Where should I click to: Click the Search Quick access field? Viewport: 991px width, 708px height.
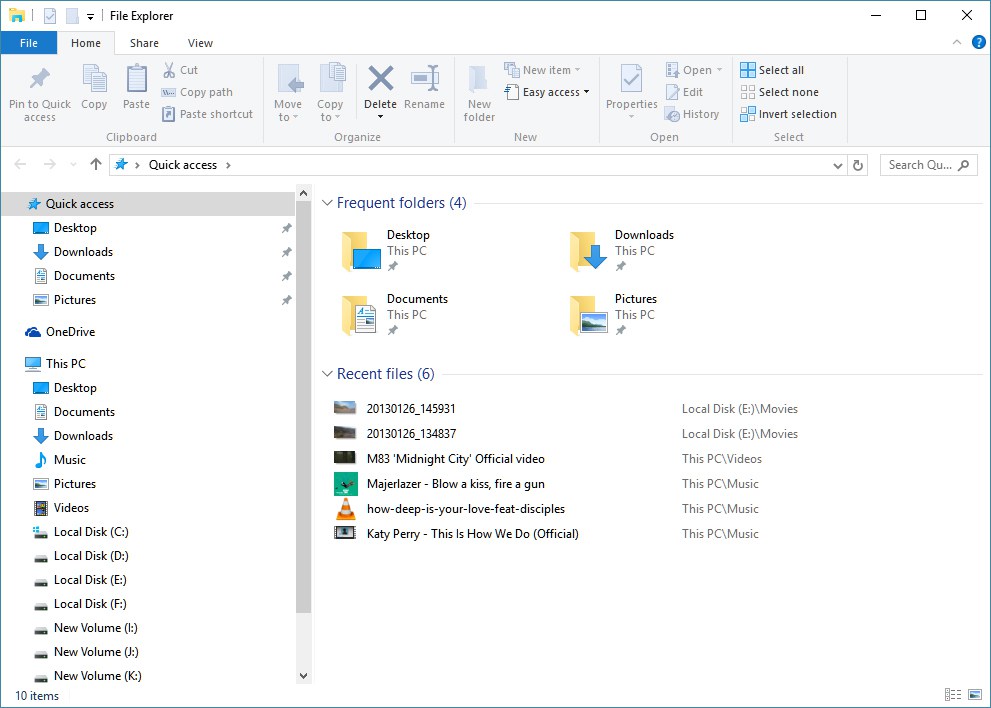pos(928,165)
